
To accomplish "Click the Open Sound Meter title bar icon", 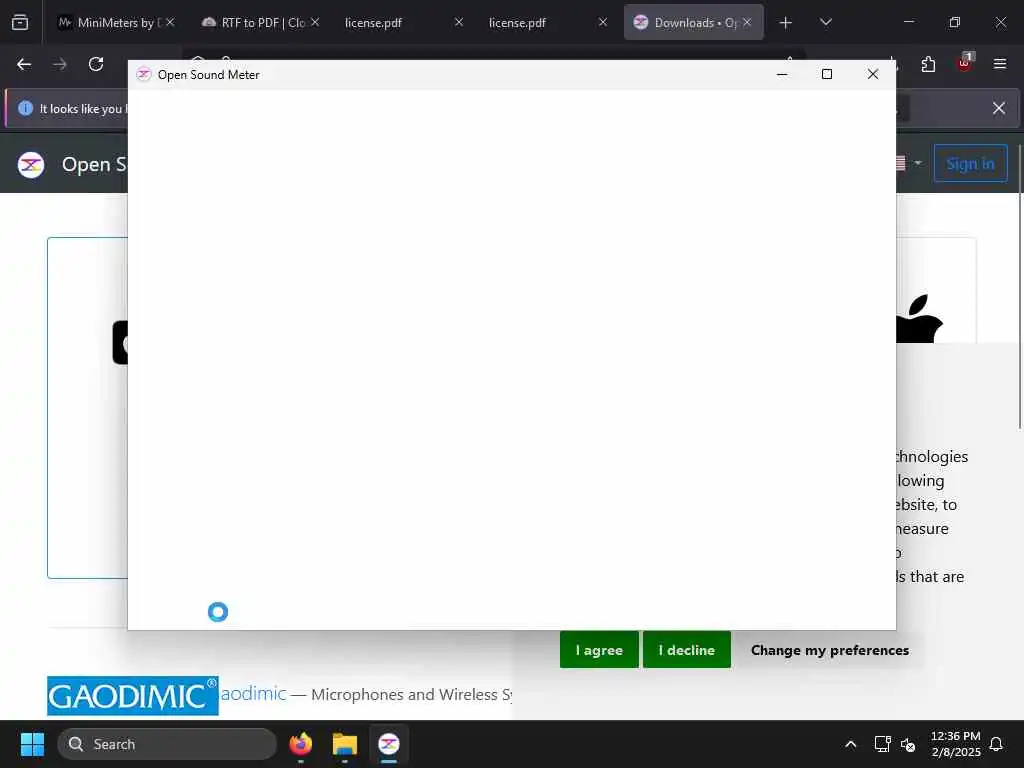I will [x=144, y=74].
